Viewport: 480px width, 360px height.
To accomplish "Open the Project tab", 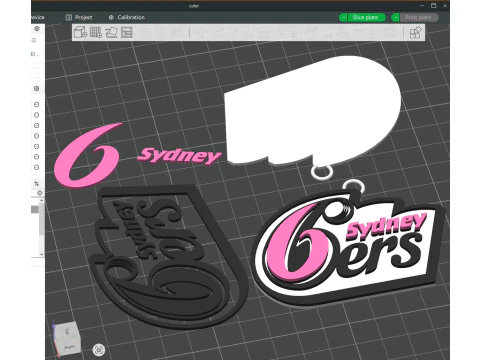I will point(79,17).
